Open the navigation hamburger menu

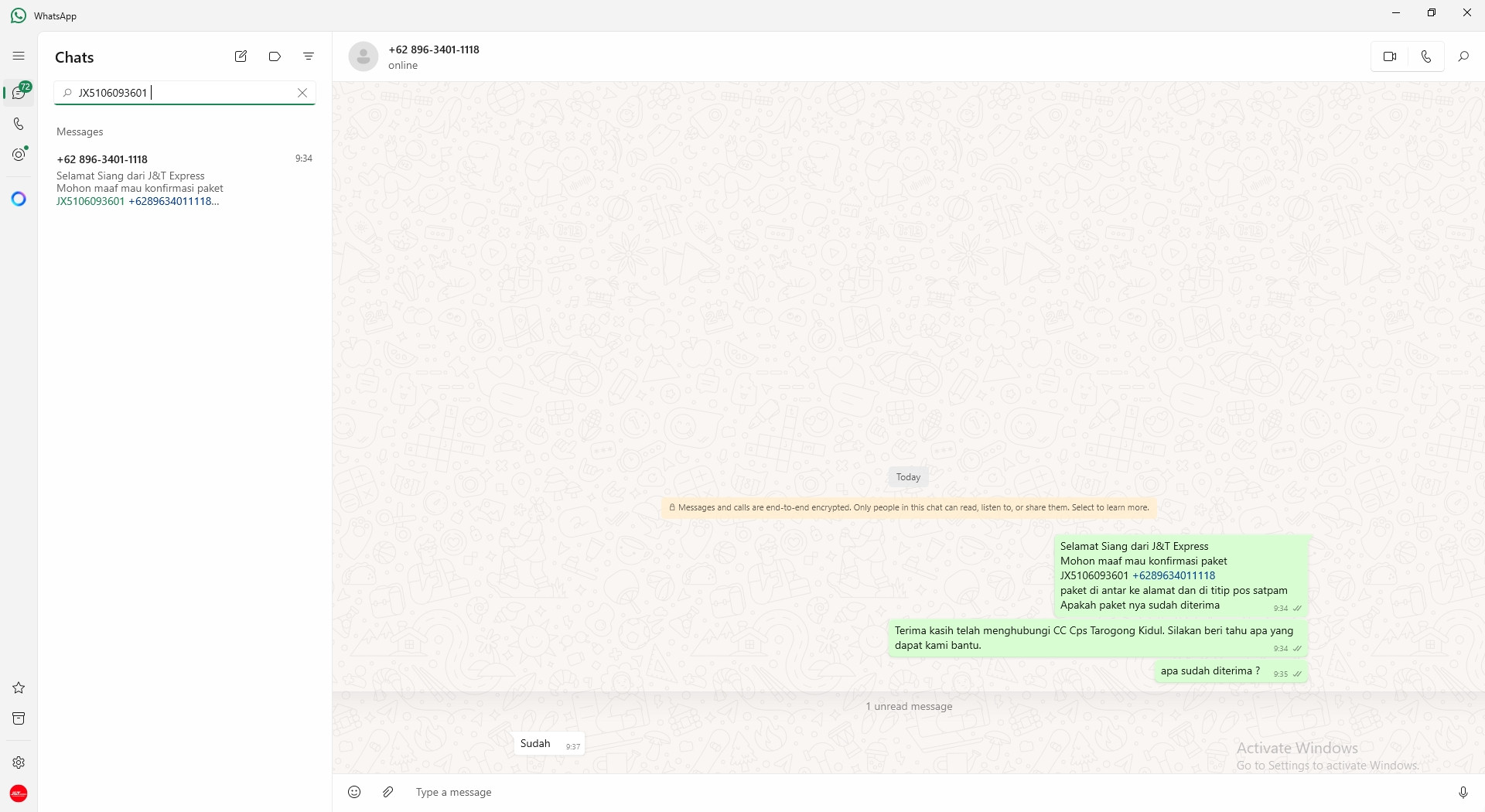coord(19,56)
